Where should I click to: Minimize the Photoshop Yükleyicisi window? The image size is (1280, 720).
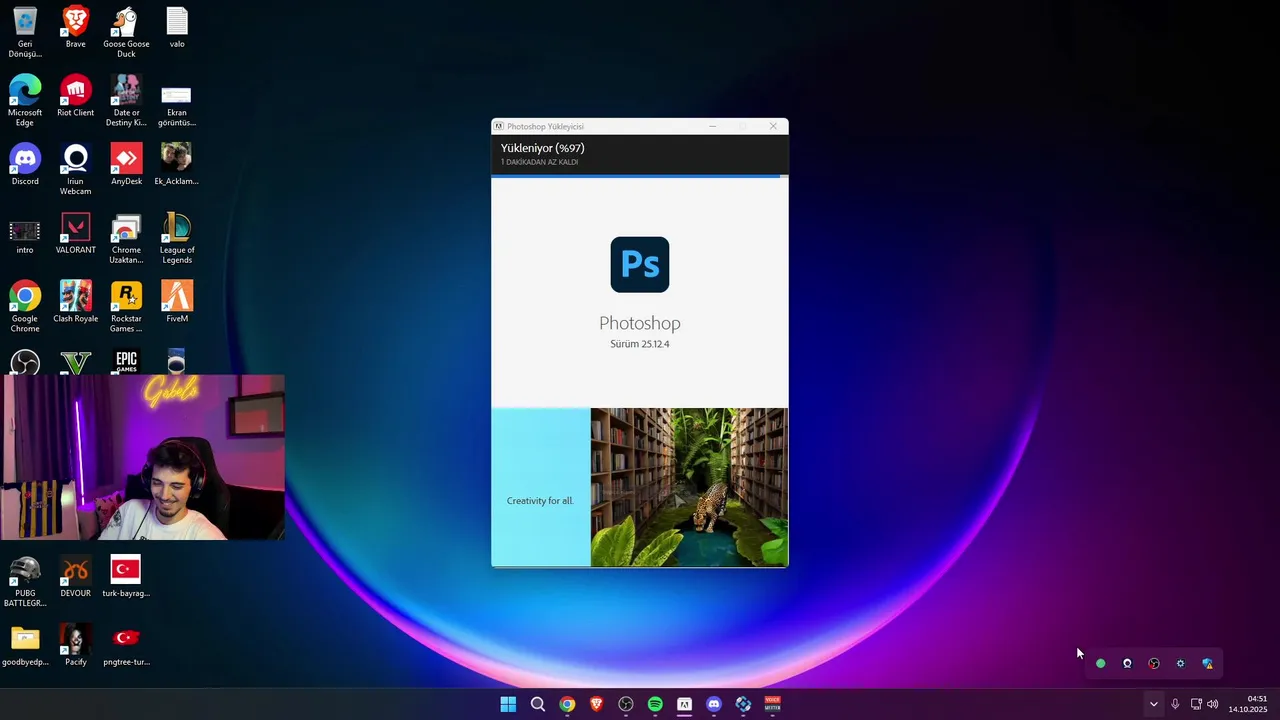tap(713, 126)
